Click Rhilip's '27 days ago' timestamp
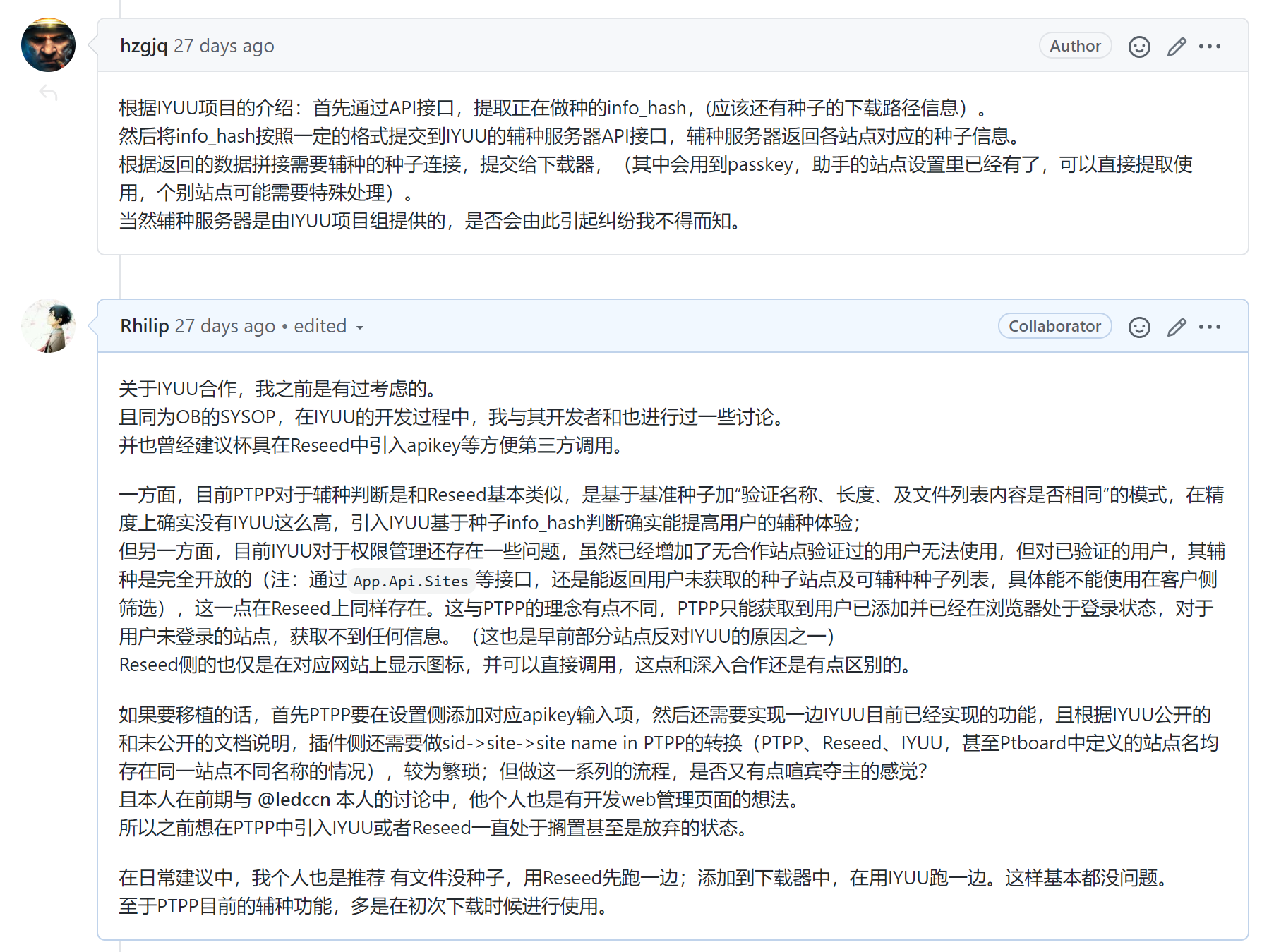Screen dimensions: 1262x952 point(224,326)
